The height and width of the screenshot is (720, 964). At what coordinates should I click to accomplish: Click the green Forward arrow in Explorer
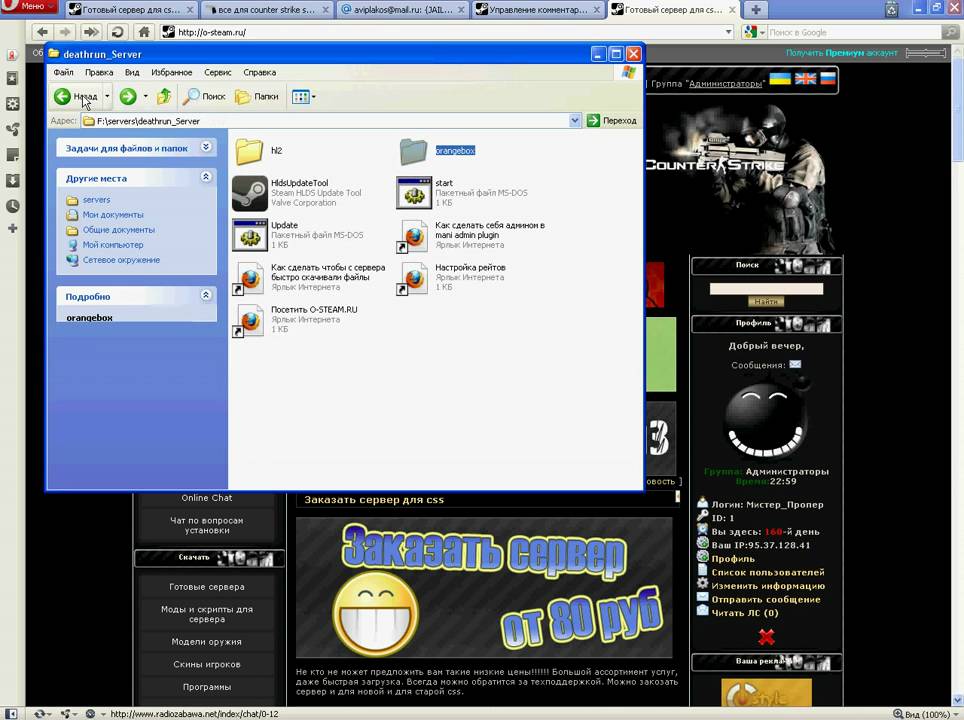(x=128, y=97)
